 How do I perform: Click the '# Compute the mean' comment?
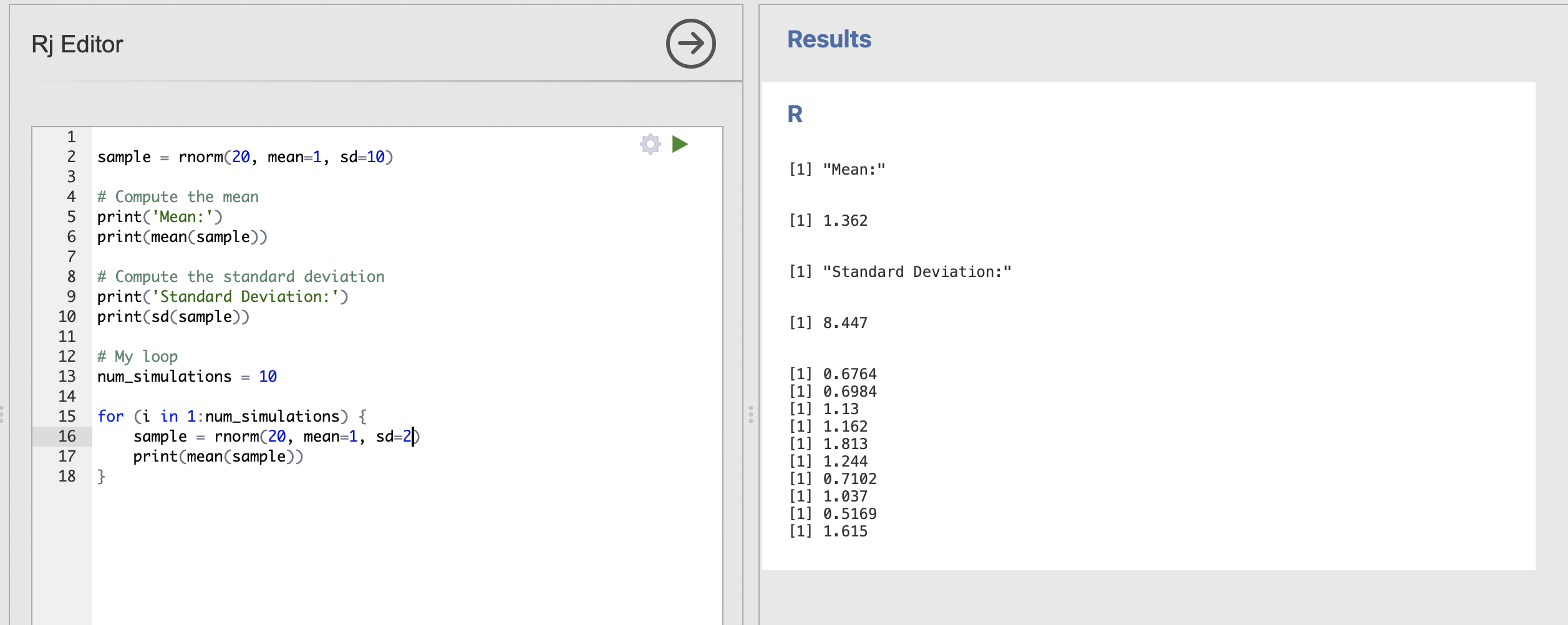point(178,197)
